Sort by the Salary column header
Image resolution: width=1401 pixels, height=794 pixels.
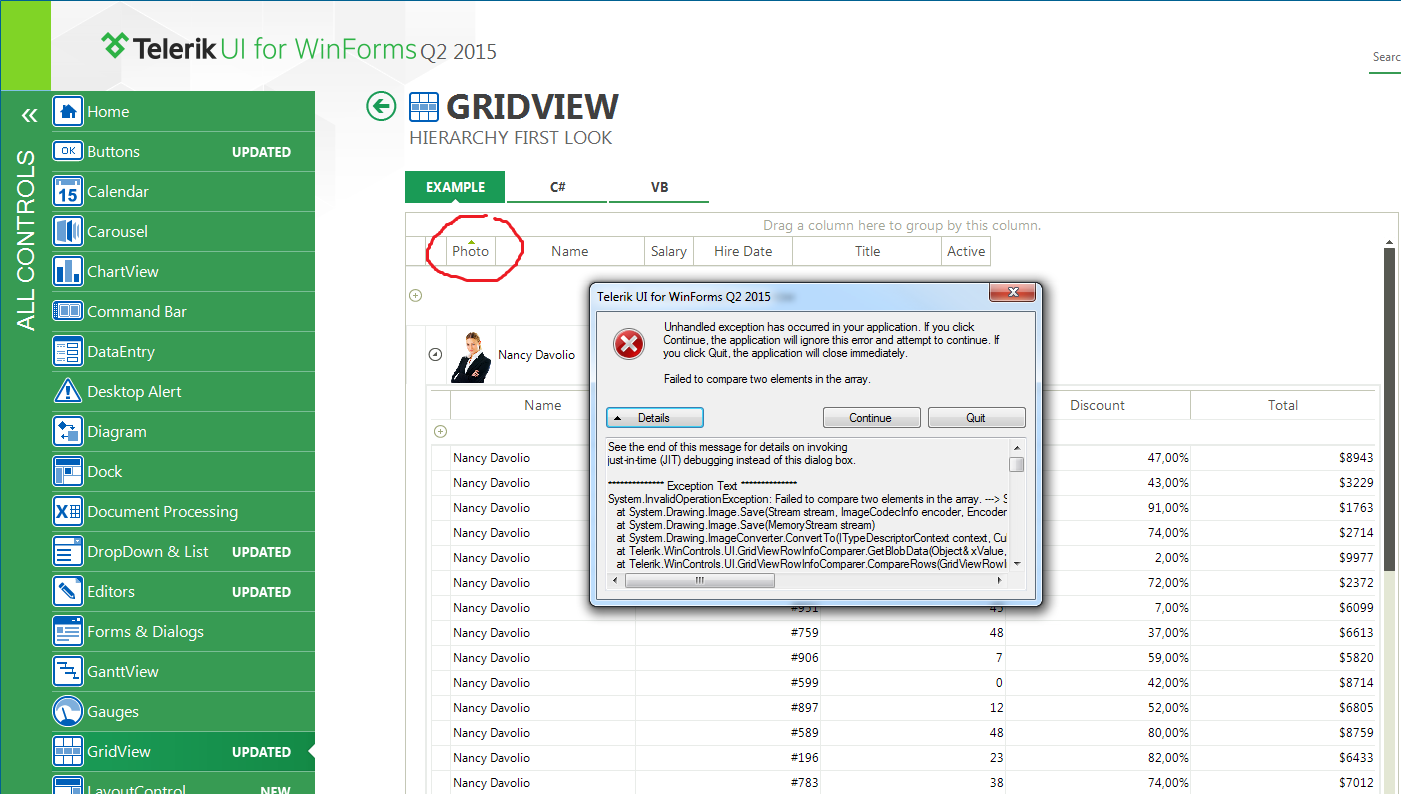coord(669,251)
